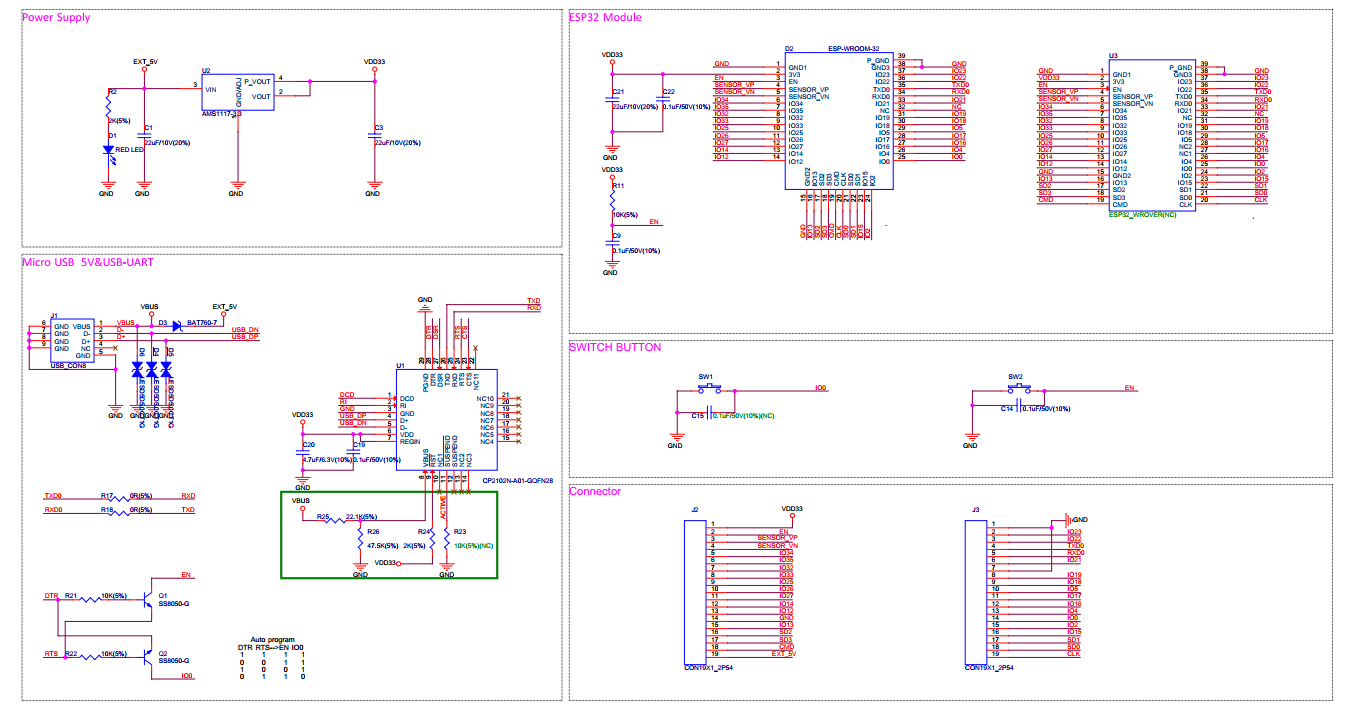This screenshot has width=1357, height=707.
Task: Click the R11 resistor designator
Action: [618, 185]
